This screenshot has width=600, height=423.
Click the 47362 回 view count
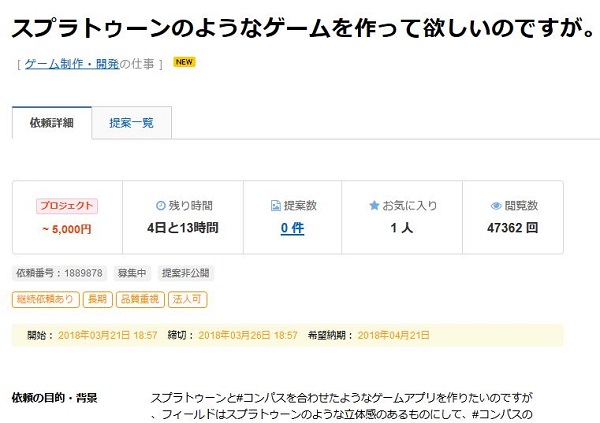click(x=513, y=228)
